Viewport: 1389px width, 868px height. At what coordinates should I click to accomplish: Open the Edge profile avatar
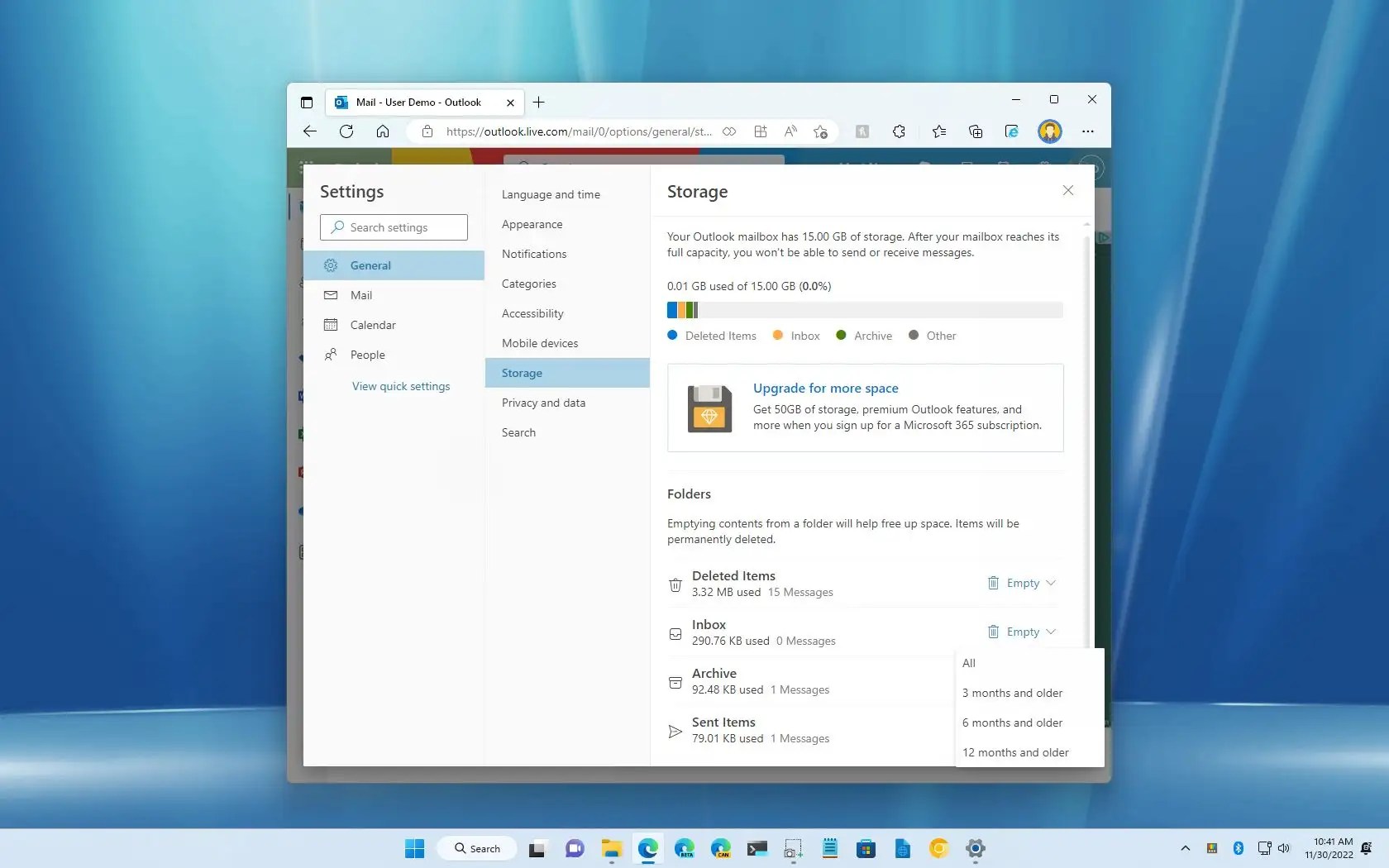(x=1049, y=131)
